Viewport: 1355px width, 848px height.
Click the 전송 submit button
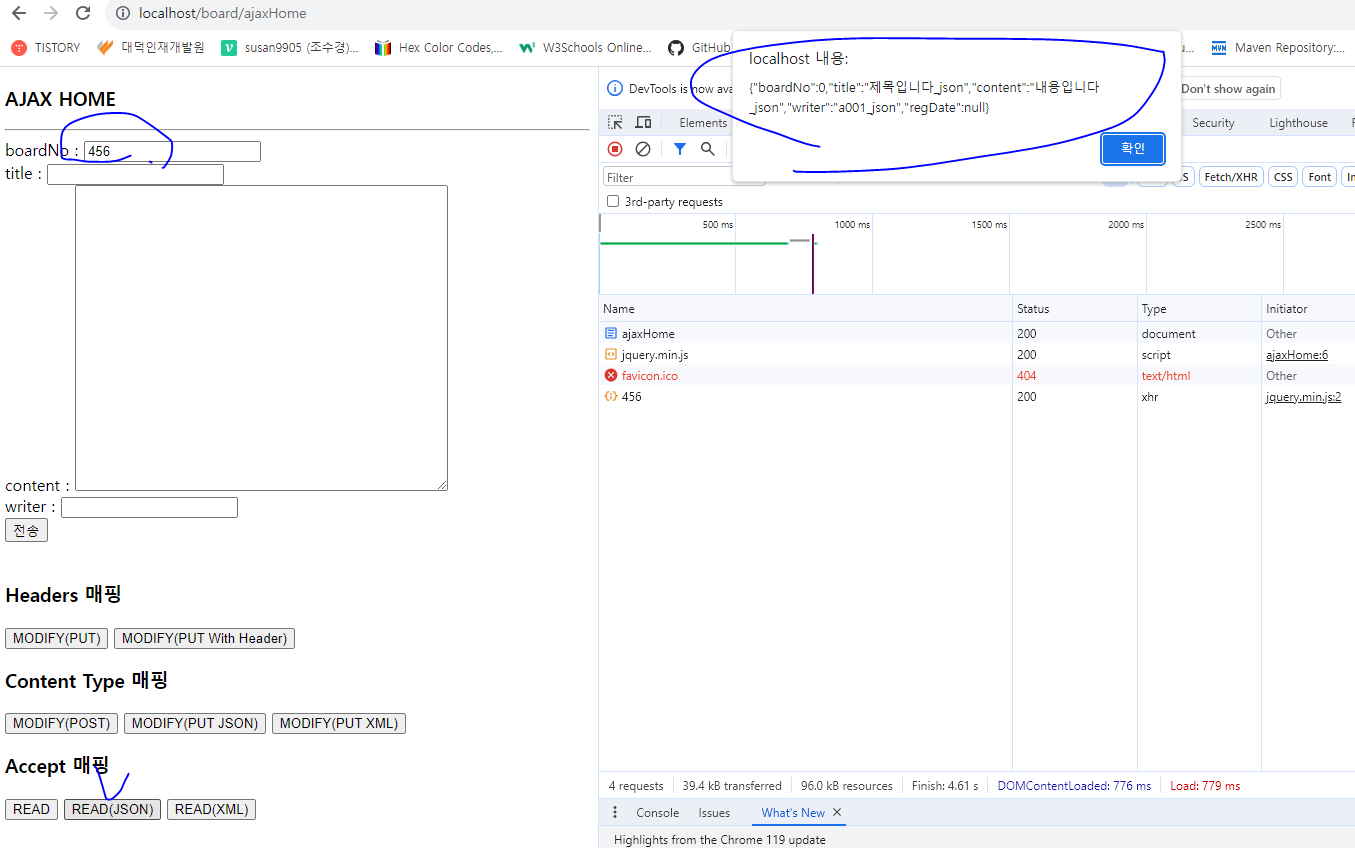[x=26, y=530]
